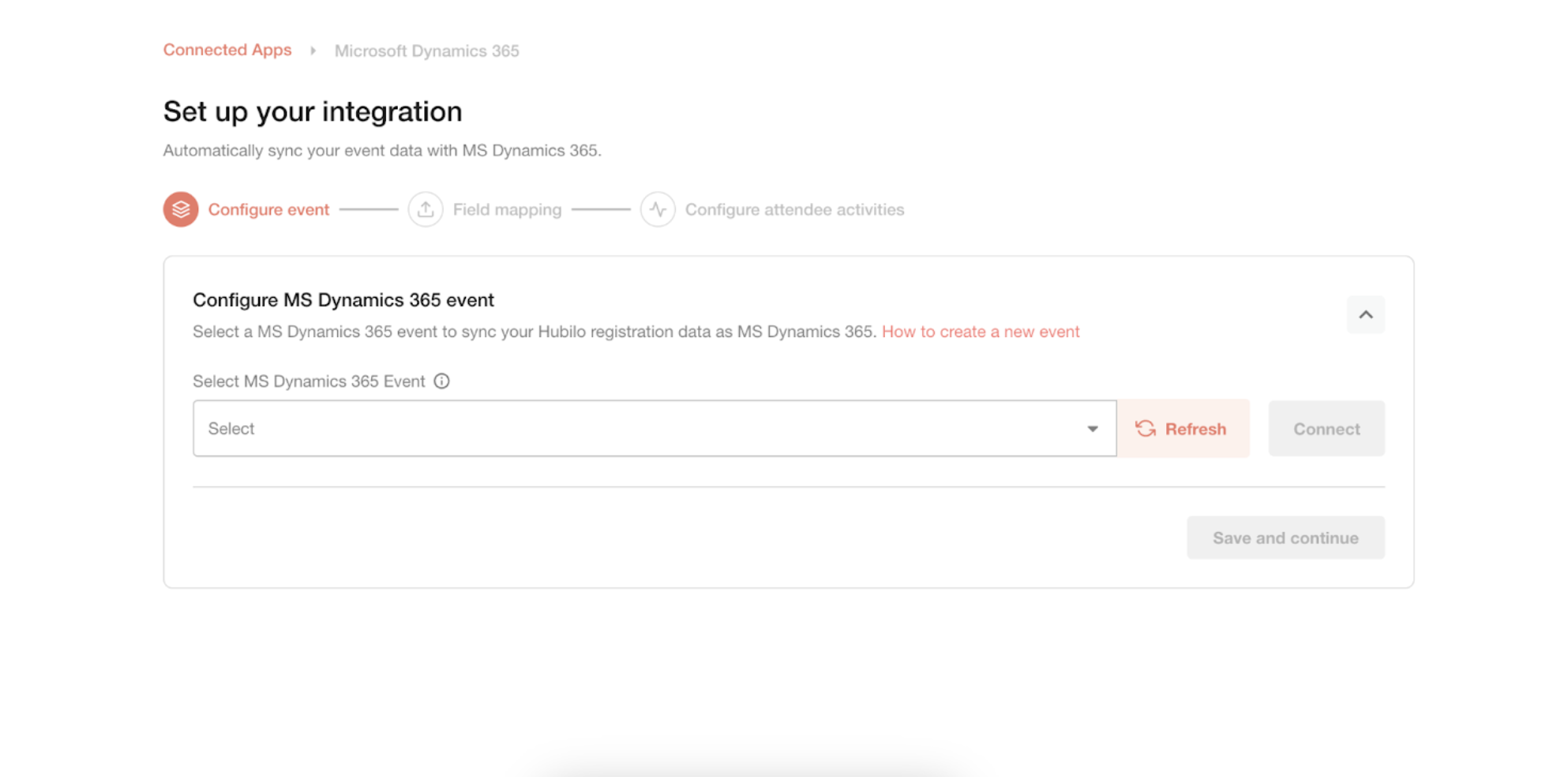This screenshot has height=777, width=1568.
Task: Click the Select event combo box field
Action: (x=655, y=429)
